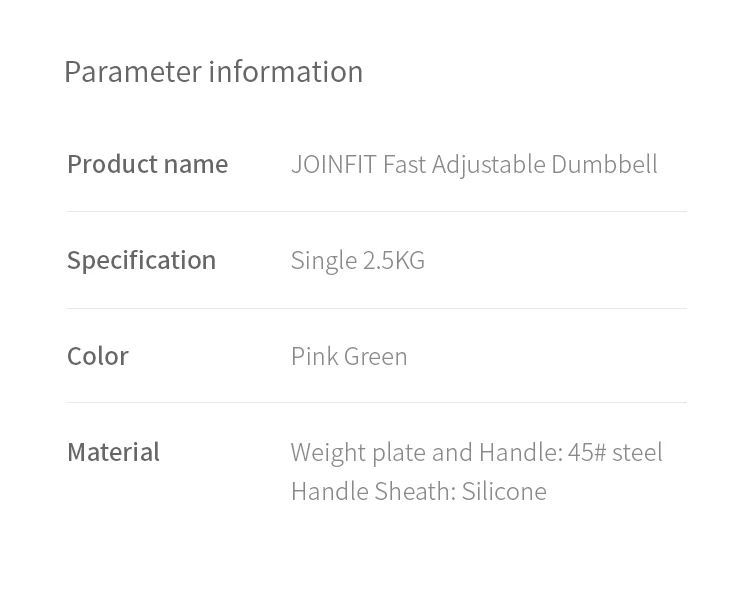Select the Specification label

tap(142, 262)
